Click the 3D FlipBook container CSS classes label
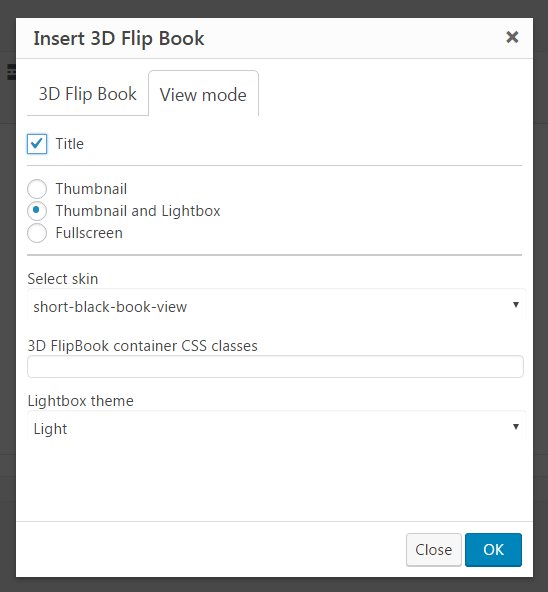The width and height of the screenshot is (548, 592). [142, 346]
